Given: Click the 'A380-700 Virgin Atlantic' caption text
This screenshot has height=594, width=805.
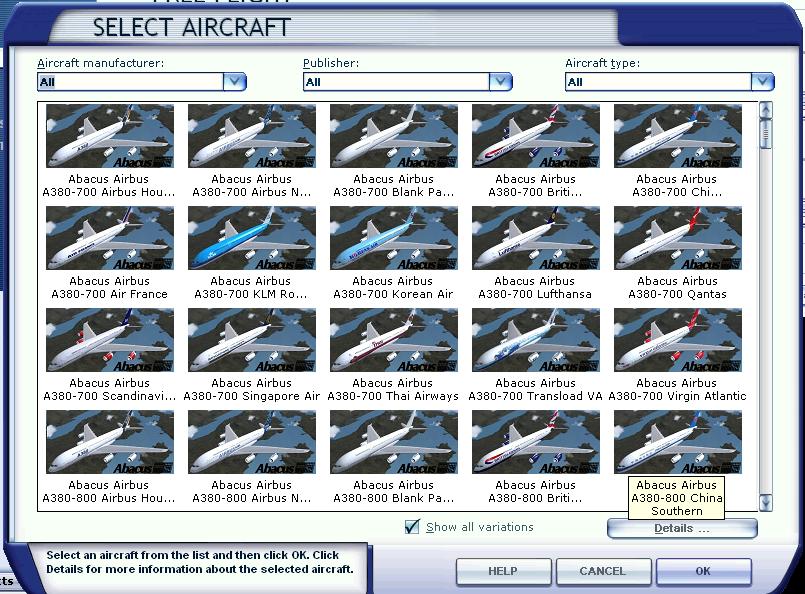Looking at the screenshot, I should coord(677,396).
